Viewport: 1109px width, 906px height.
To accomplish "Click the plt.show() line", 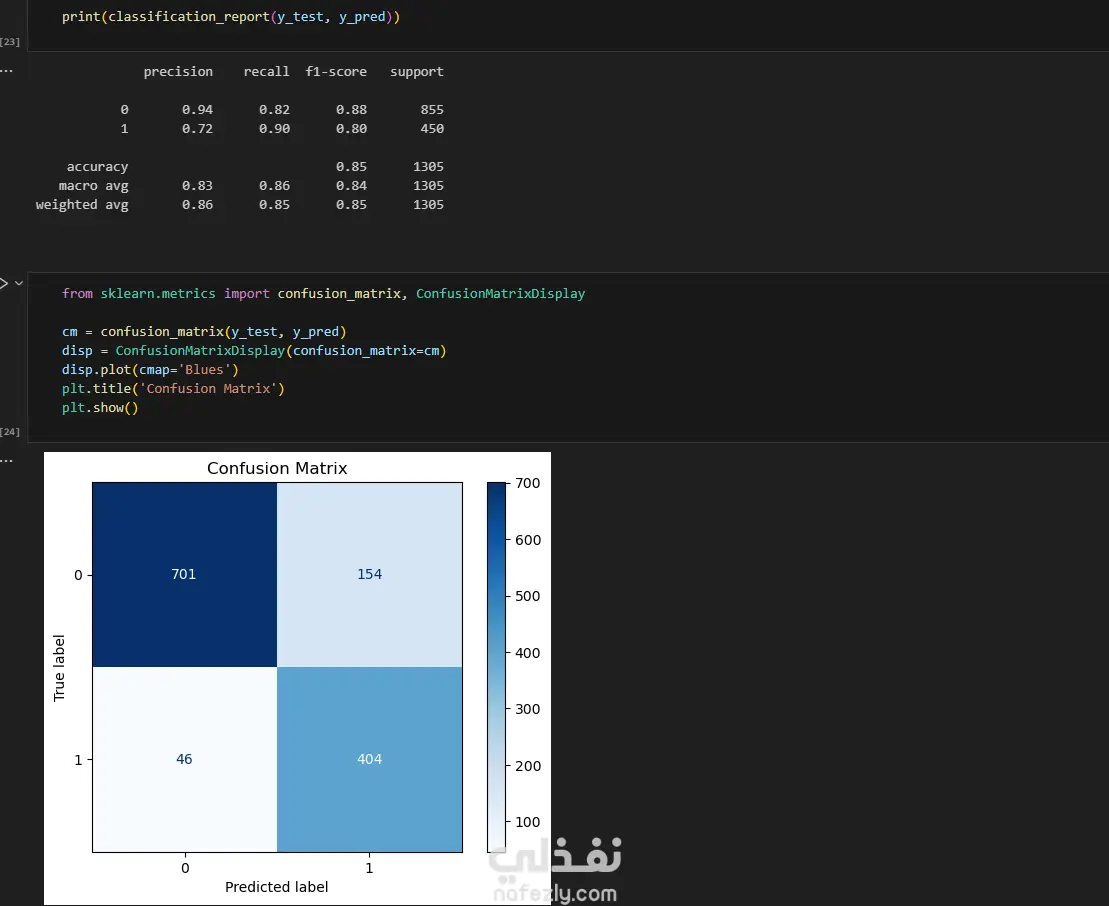I will point(100,408).
